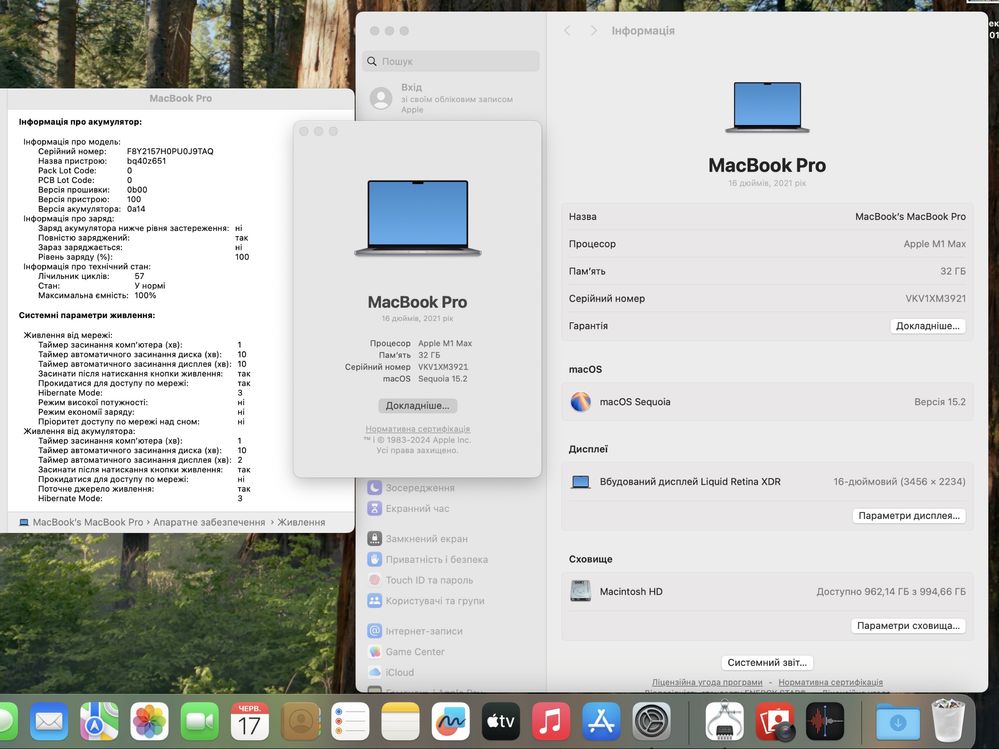Screen dimensions: 999x749
Task: Click battery serial F8Y2157H0PU0J9TAQ
Action: [170, 152]
